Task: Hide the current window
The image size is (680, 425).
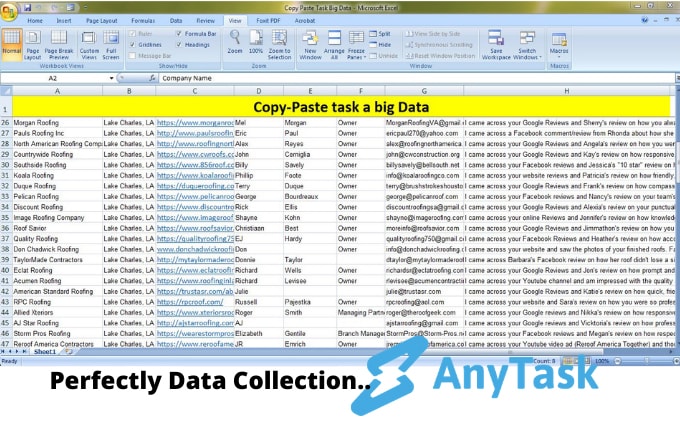Action: [380, 45]
